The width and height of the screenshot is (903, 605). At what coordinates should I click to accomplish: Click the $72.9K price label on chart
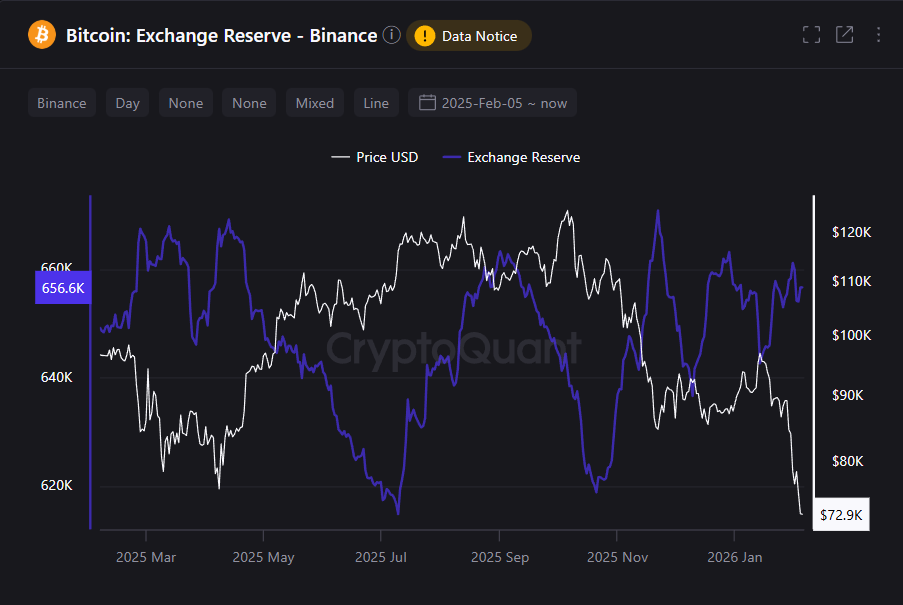(x=841, y=514)
